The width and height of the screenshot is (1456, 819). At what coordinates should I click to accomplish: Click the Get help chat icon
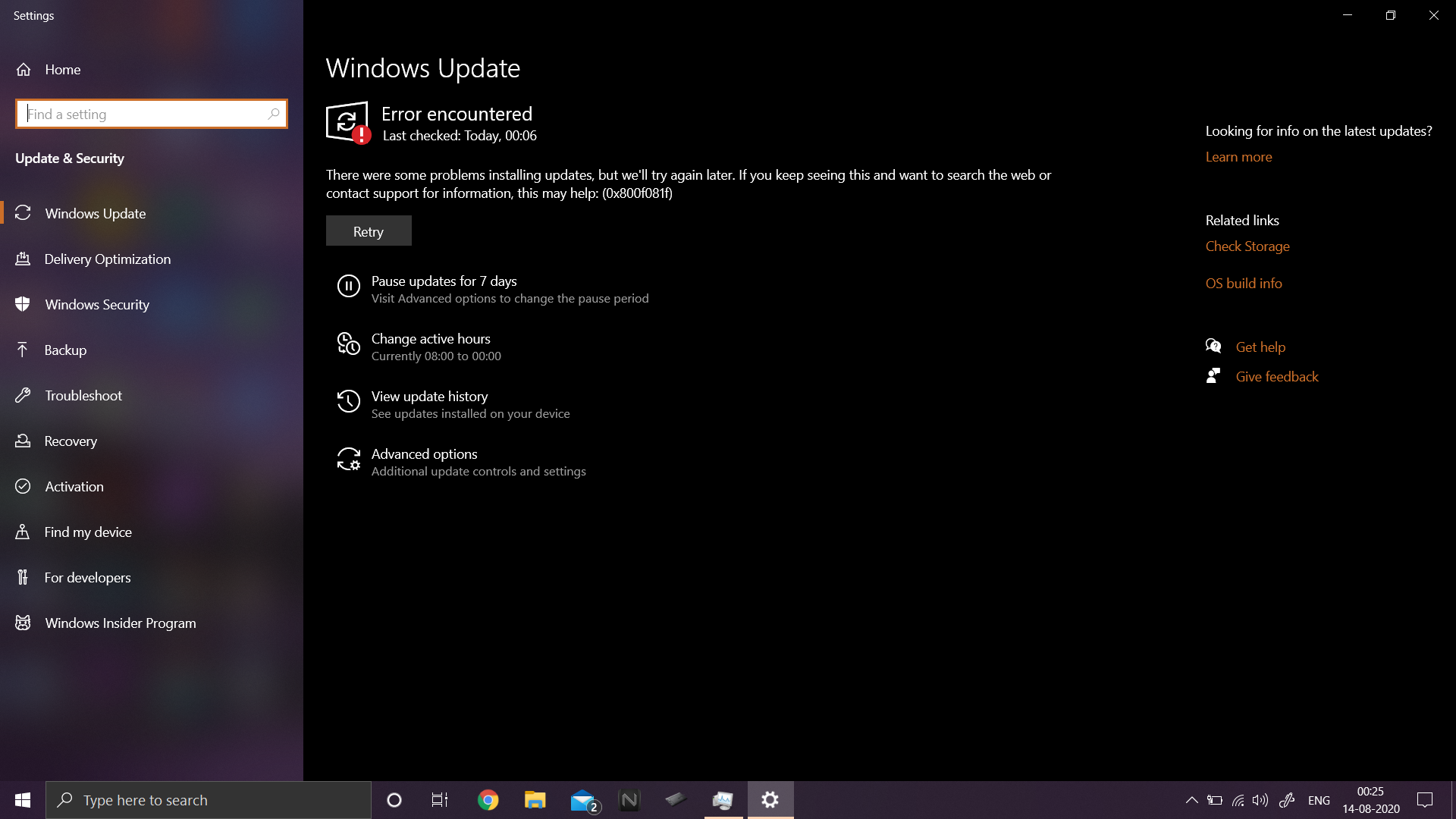1213,347
